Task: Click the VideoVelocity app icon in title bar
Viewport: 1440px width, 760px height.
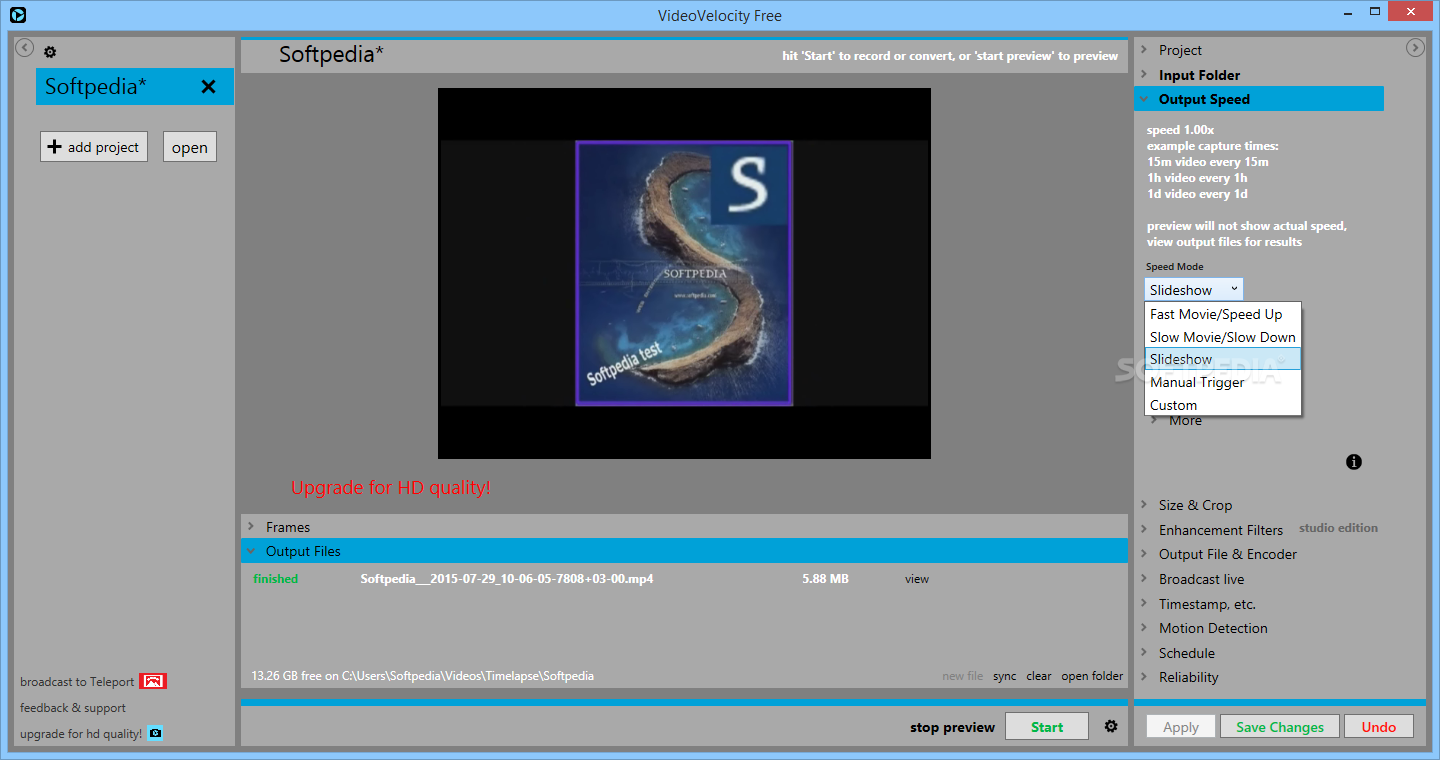Action: click(x=17, y=15)
